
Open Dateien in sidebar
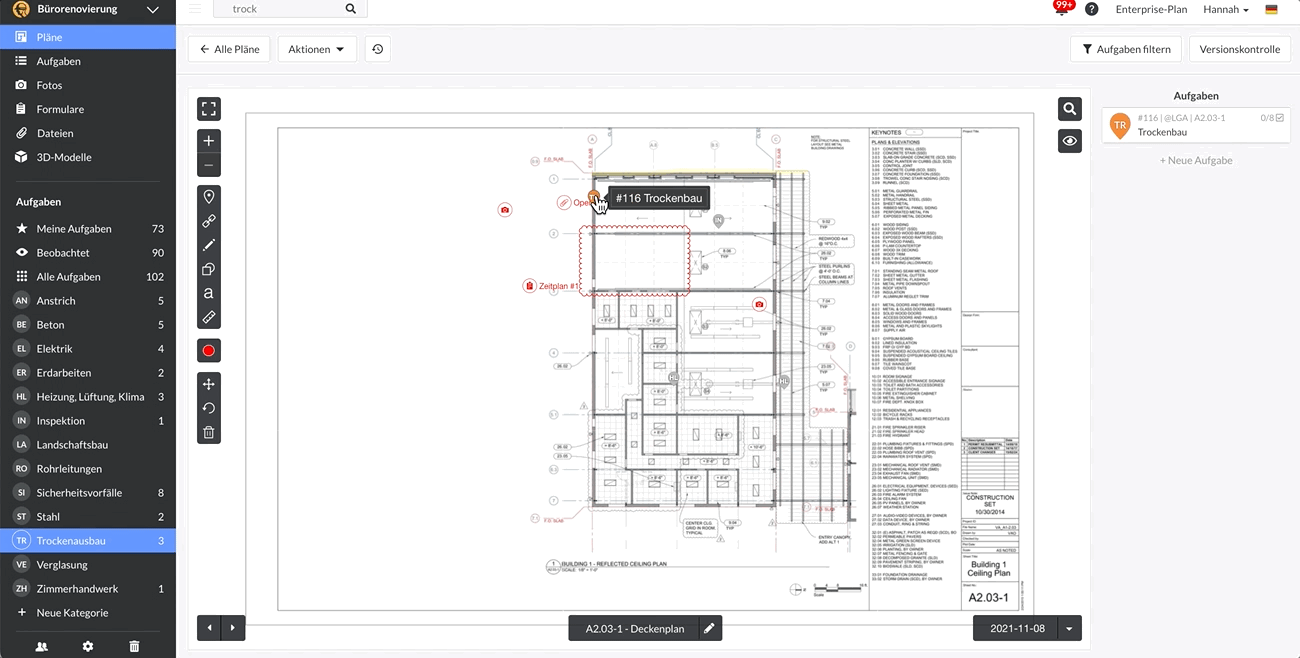88,133
